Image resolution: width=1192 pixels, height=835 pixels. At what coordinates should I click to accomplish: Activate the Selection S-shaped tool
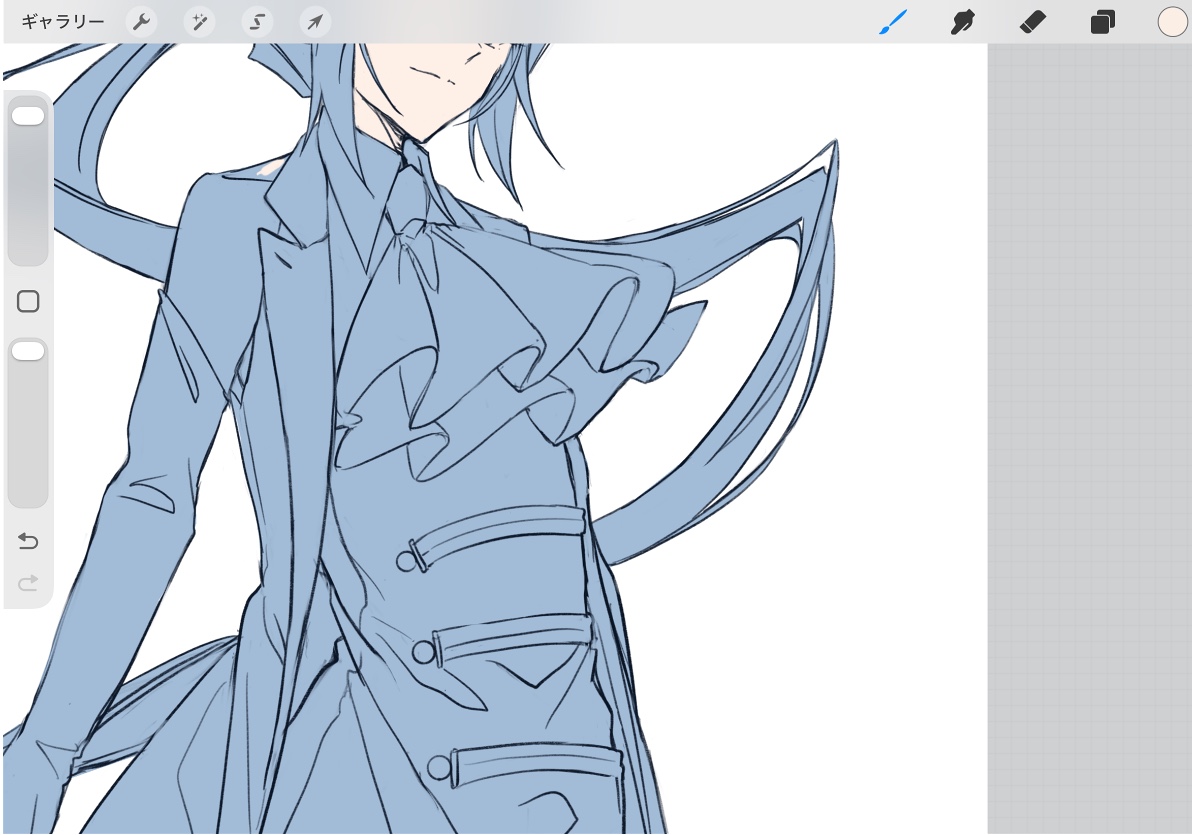(x=257, y=22)
